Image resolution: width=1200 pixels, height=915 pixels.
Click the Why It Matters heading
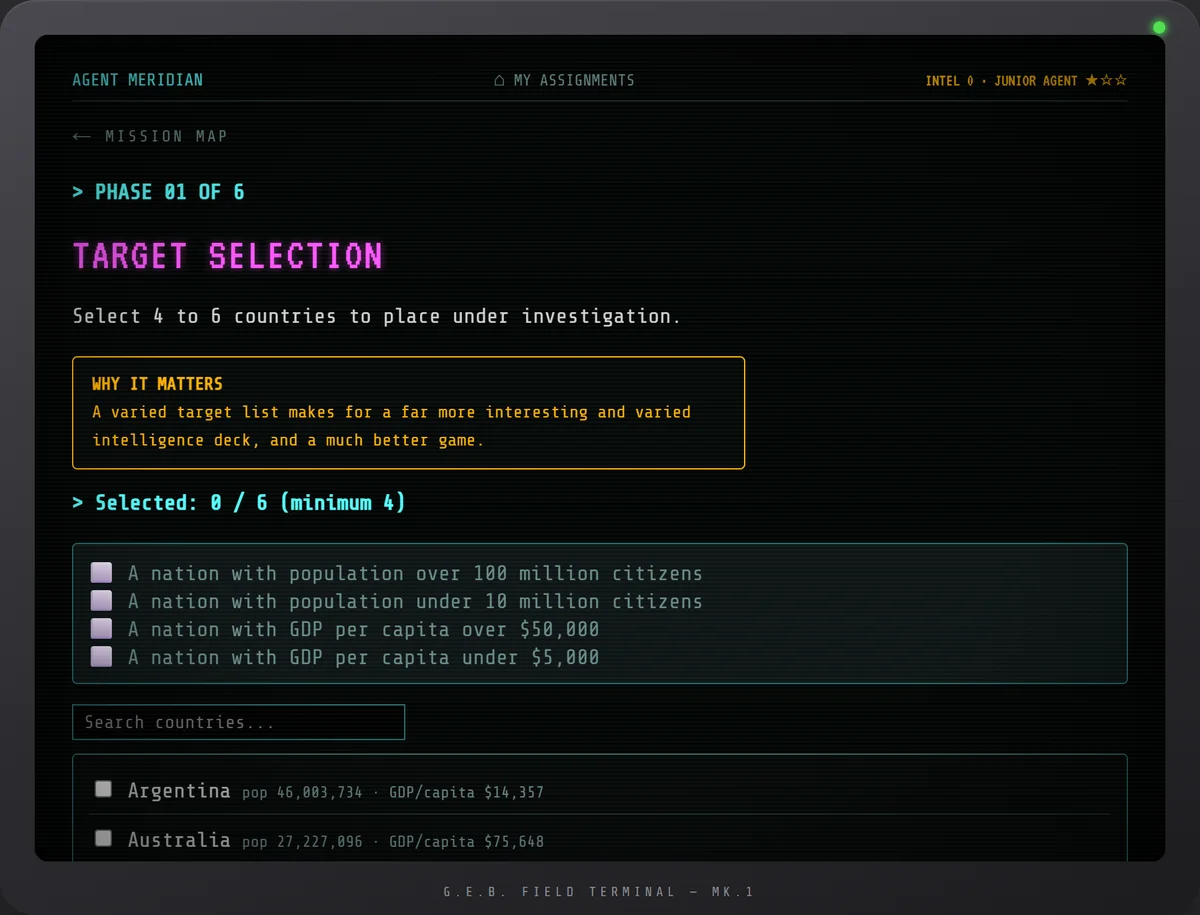(157, 384)
